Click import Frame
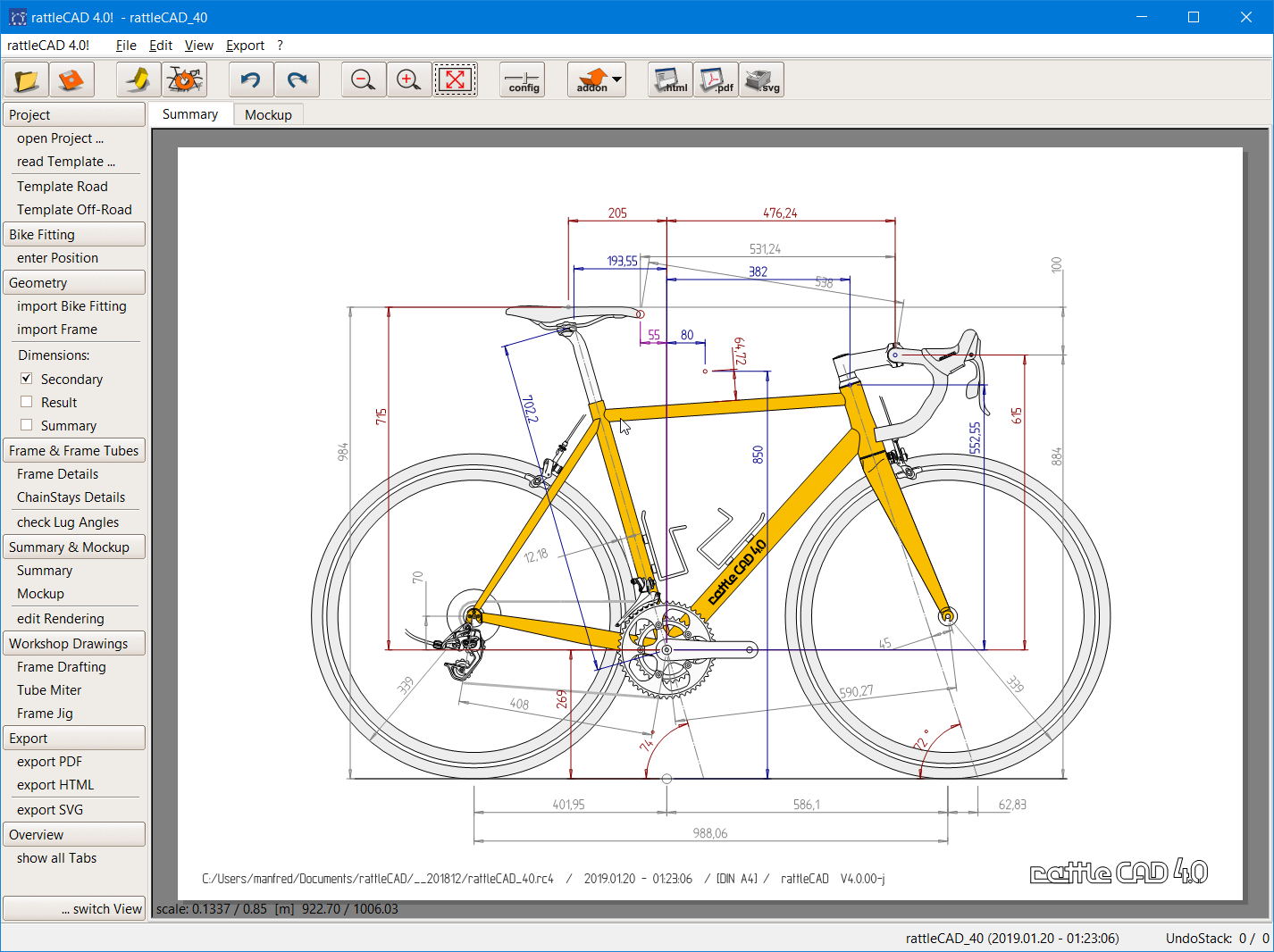Image resolution: width=1274 pixels, height=952 pixels. 57,330
